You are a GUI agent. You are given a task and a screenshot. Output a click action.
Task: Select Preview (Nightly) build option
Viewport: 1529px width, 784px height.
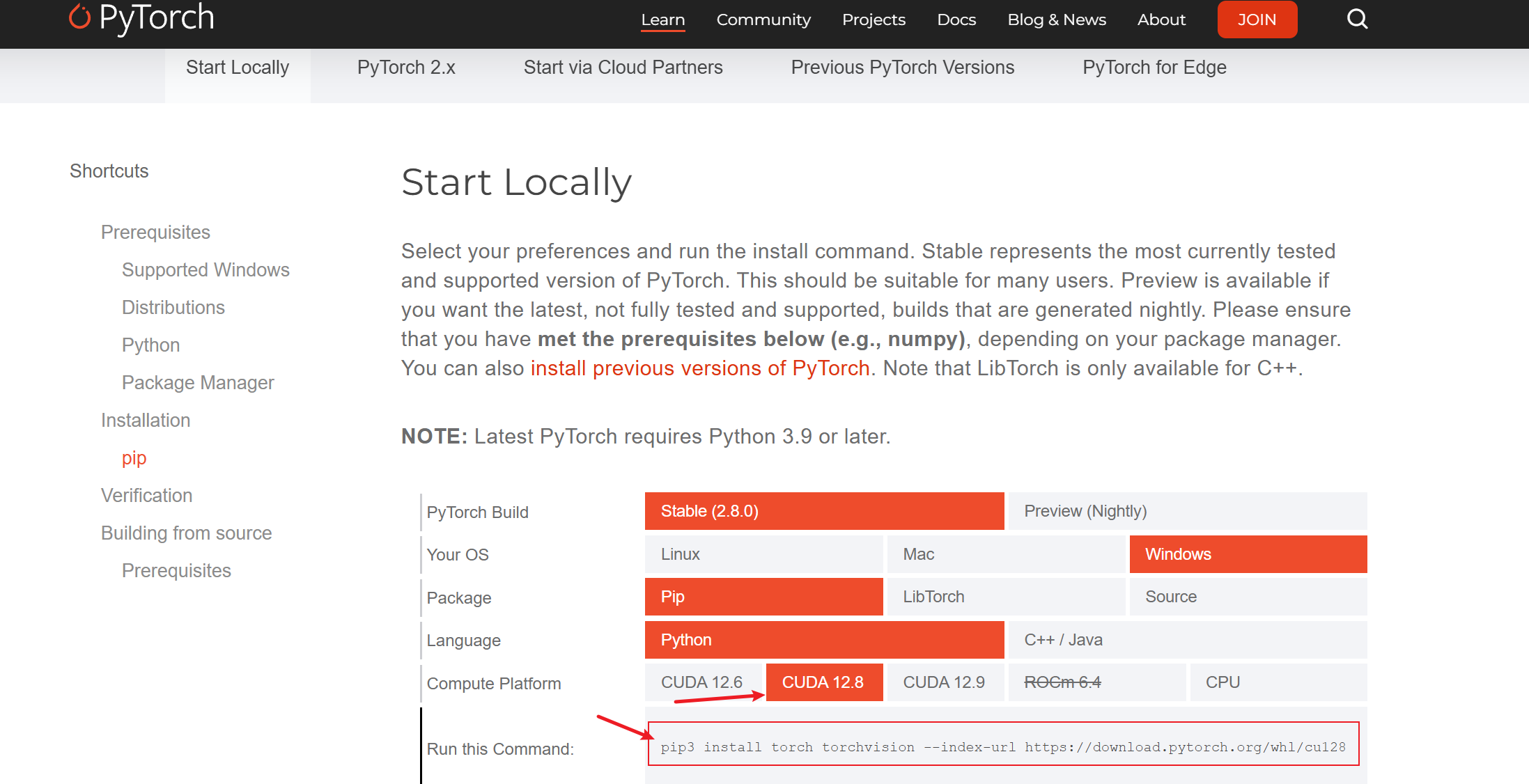tap(1187, 511)
